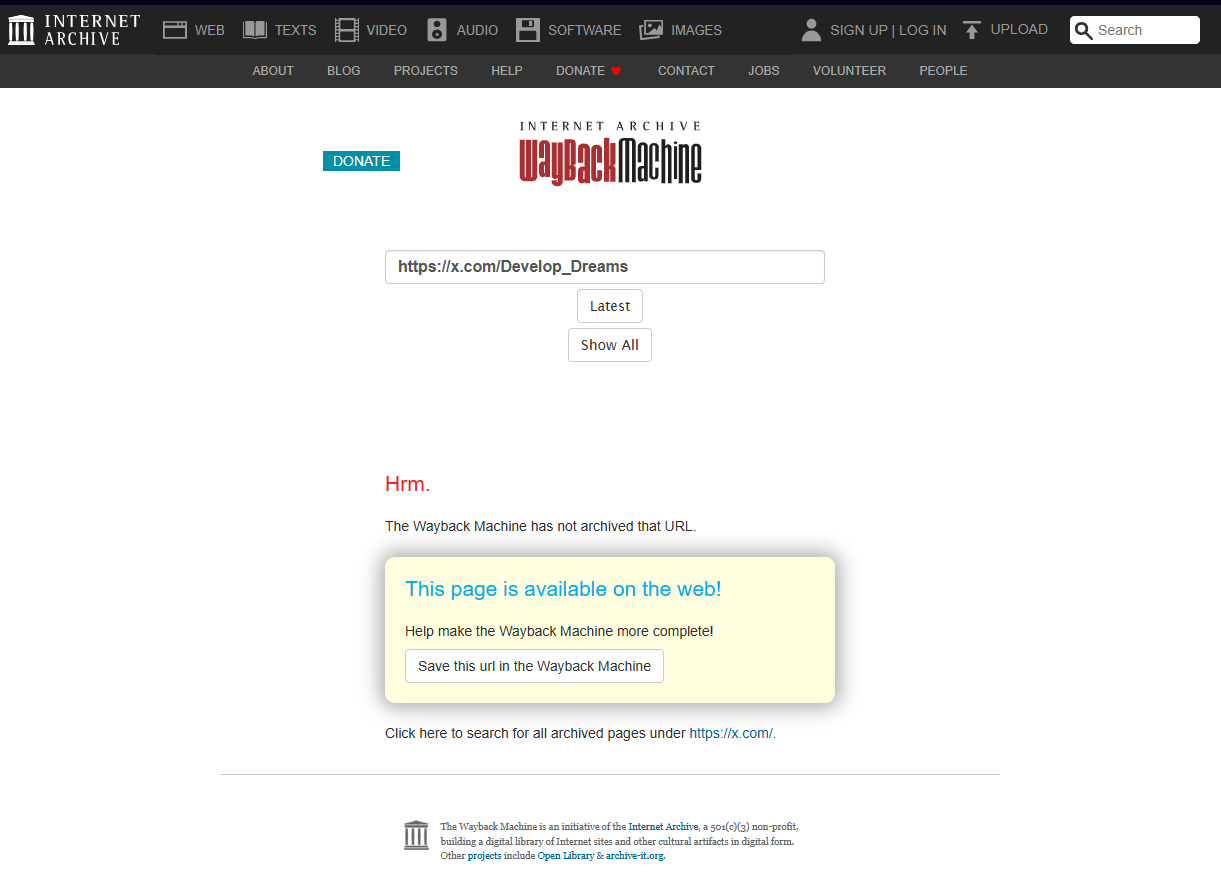Click SIGN UP link
This screenshot has width=1221, height=879.
pos(859,30)
